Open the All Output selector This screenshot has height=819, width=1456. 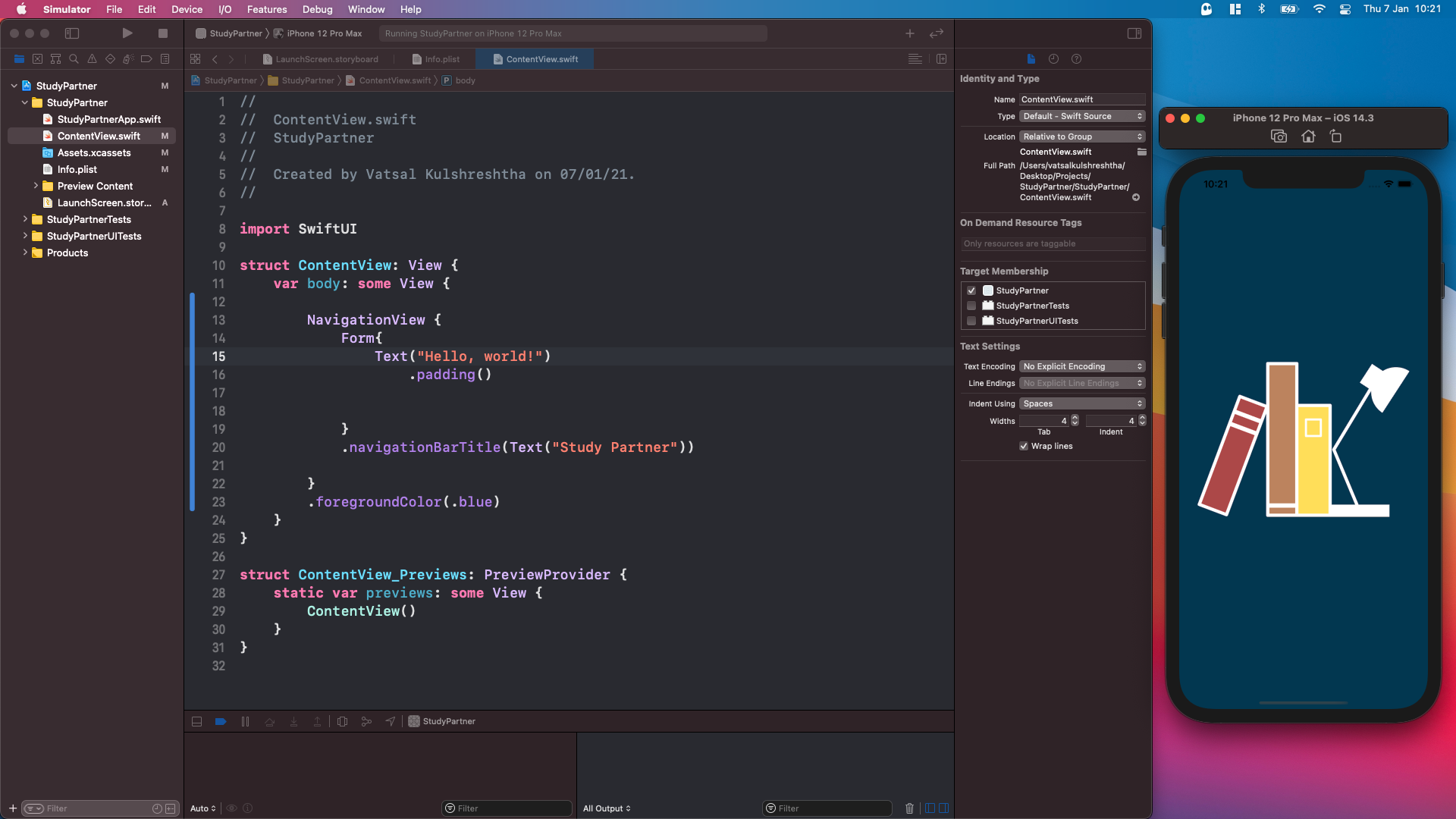coord(607,808)
